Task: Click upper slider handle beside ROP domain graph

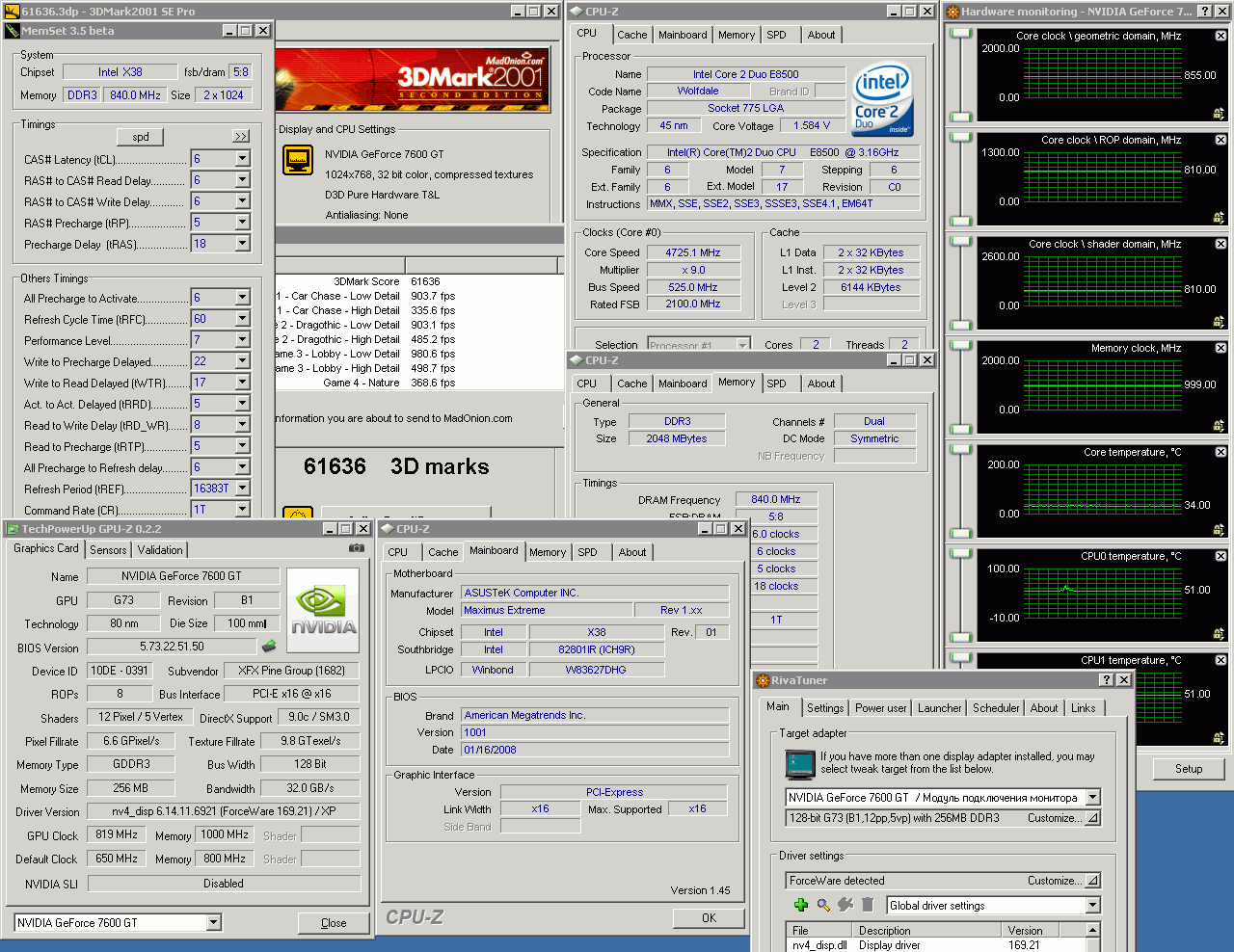Action: click(960, 137)
